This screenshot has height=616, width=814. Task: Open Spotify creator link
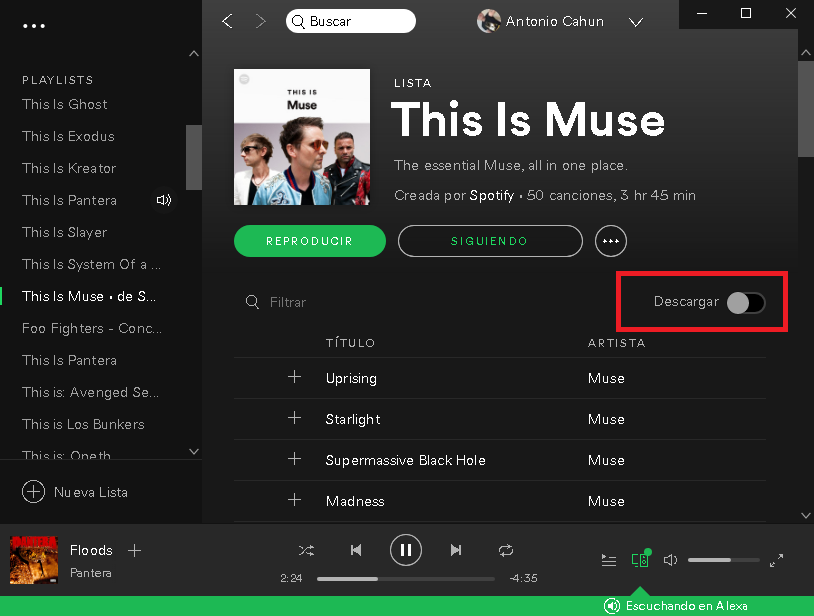[492, 196]
